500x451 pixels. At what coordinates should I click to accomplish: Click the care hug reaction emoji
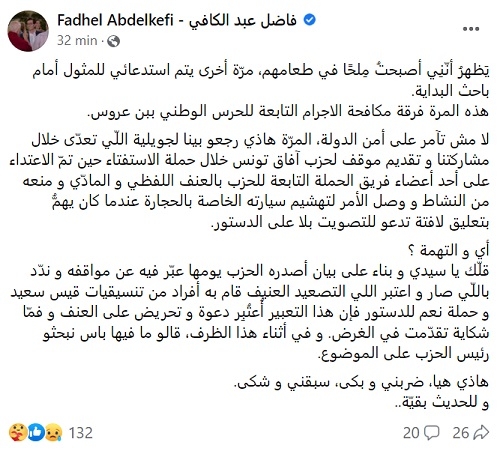(x=17, y=433)
